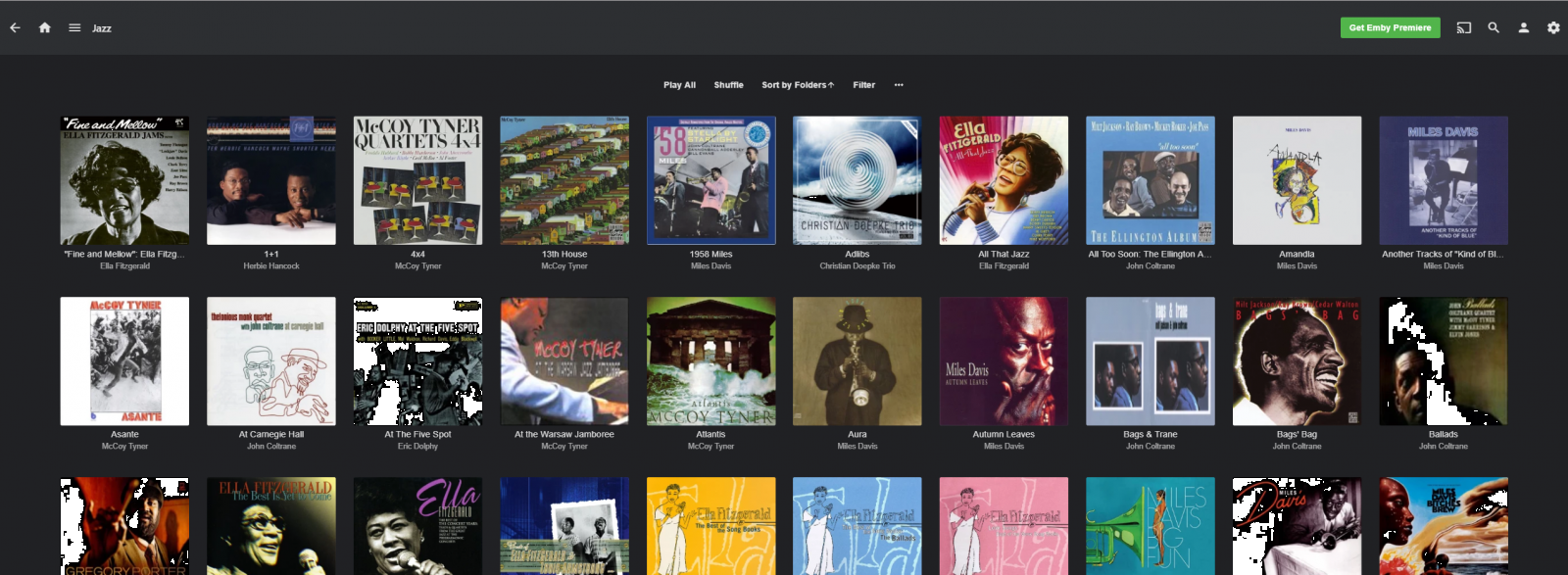Click the Bags & Trane title link
The image size is (1568, 575).
(1151, 434)
